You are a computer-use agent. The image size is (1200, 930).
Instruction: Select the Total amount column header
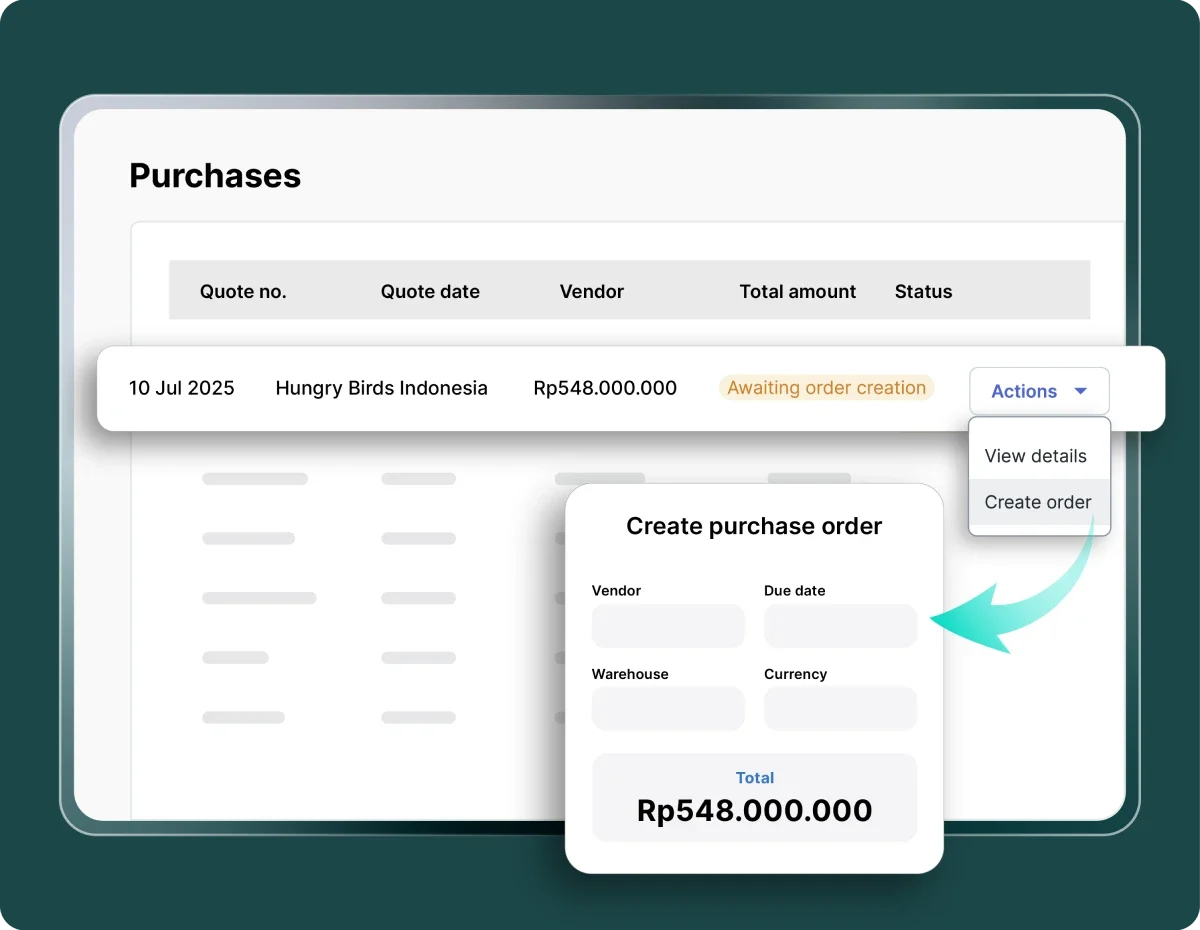coord(797,291)
